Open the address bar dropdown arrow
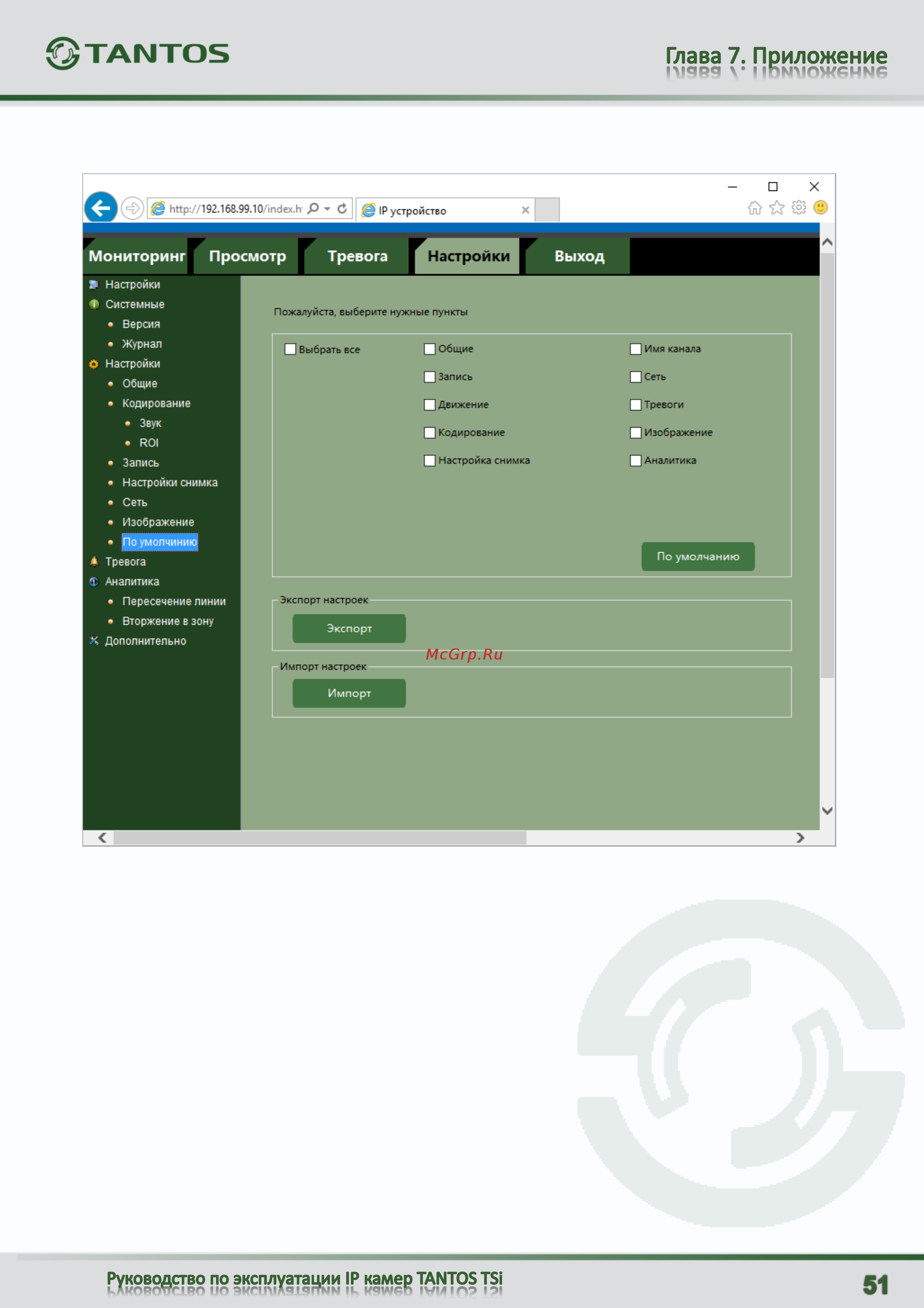The height and width of the screenshot is (1308, 924). [x=327, y=209]
